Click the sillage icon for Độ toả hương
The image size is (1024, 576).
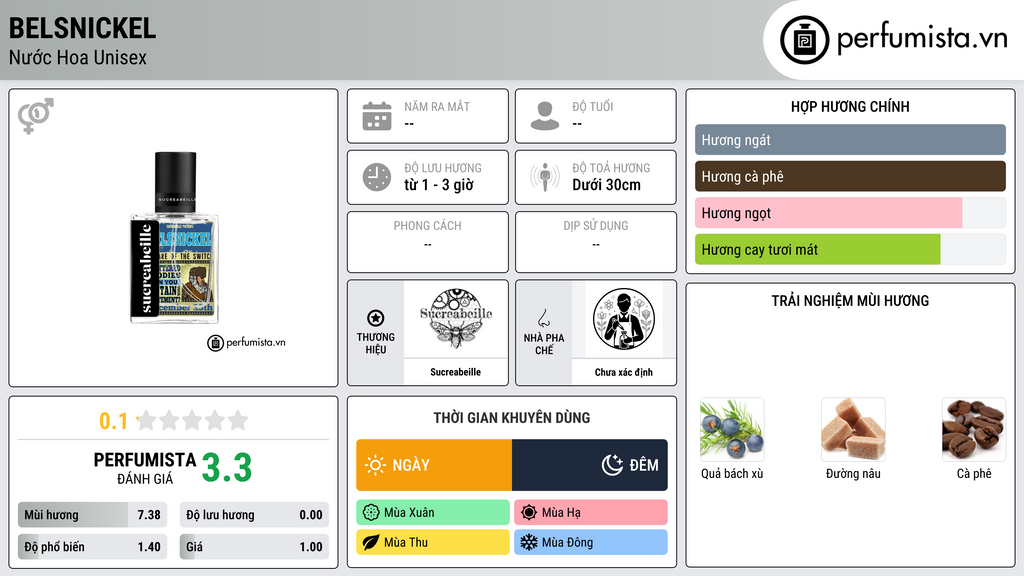pyautogui.click(x=545, y=177)
